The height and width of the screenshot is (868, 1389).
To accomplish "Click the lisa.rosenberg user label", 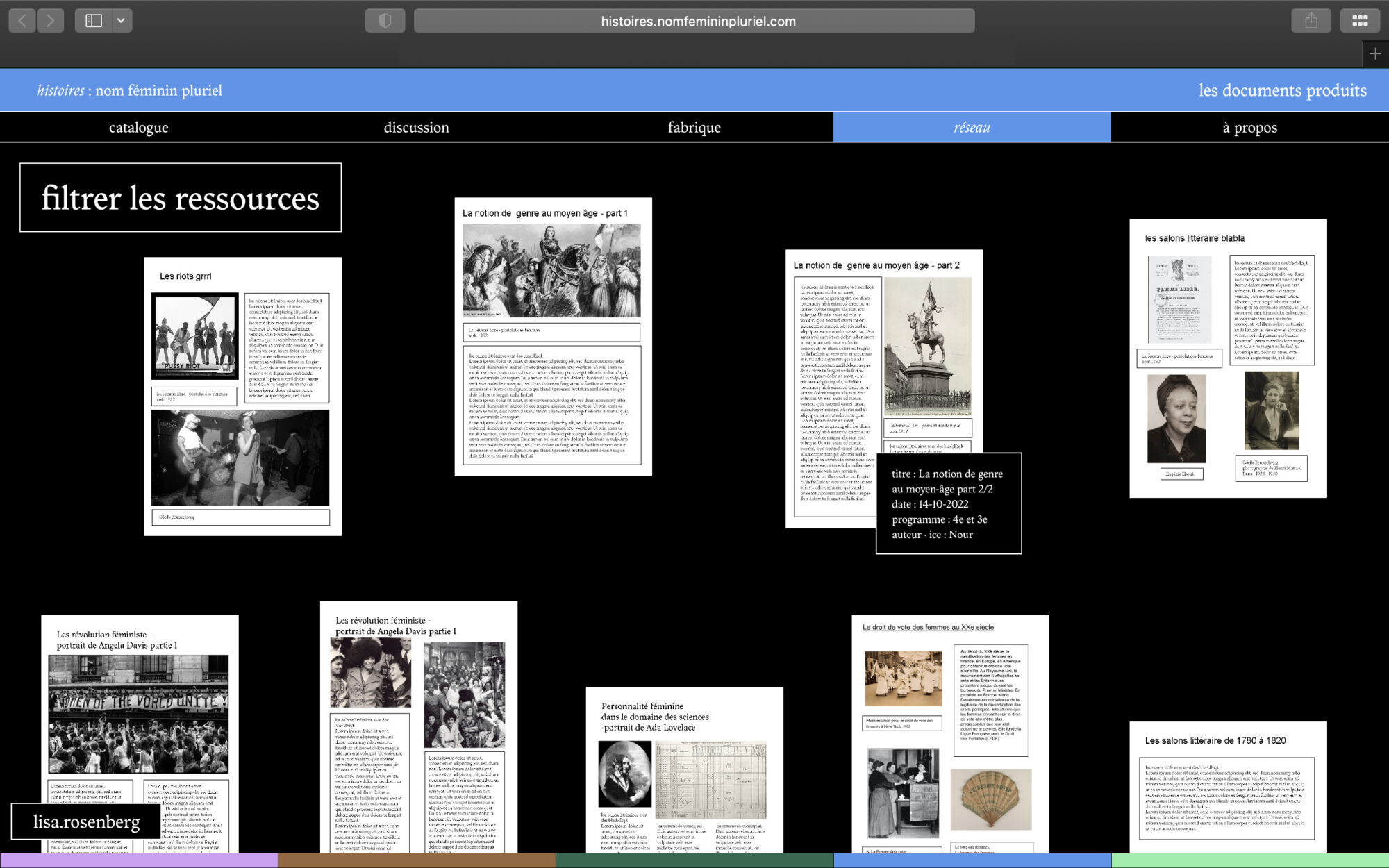I will 86,821.
